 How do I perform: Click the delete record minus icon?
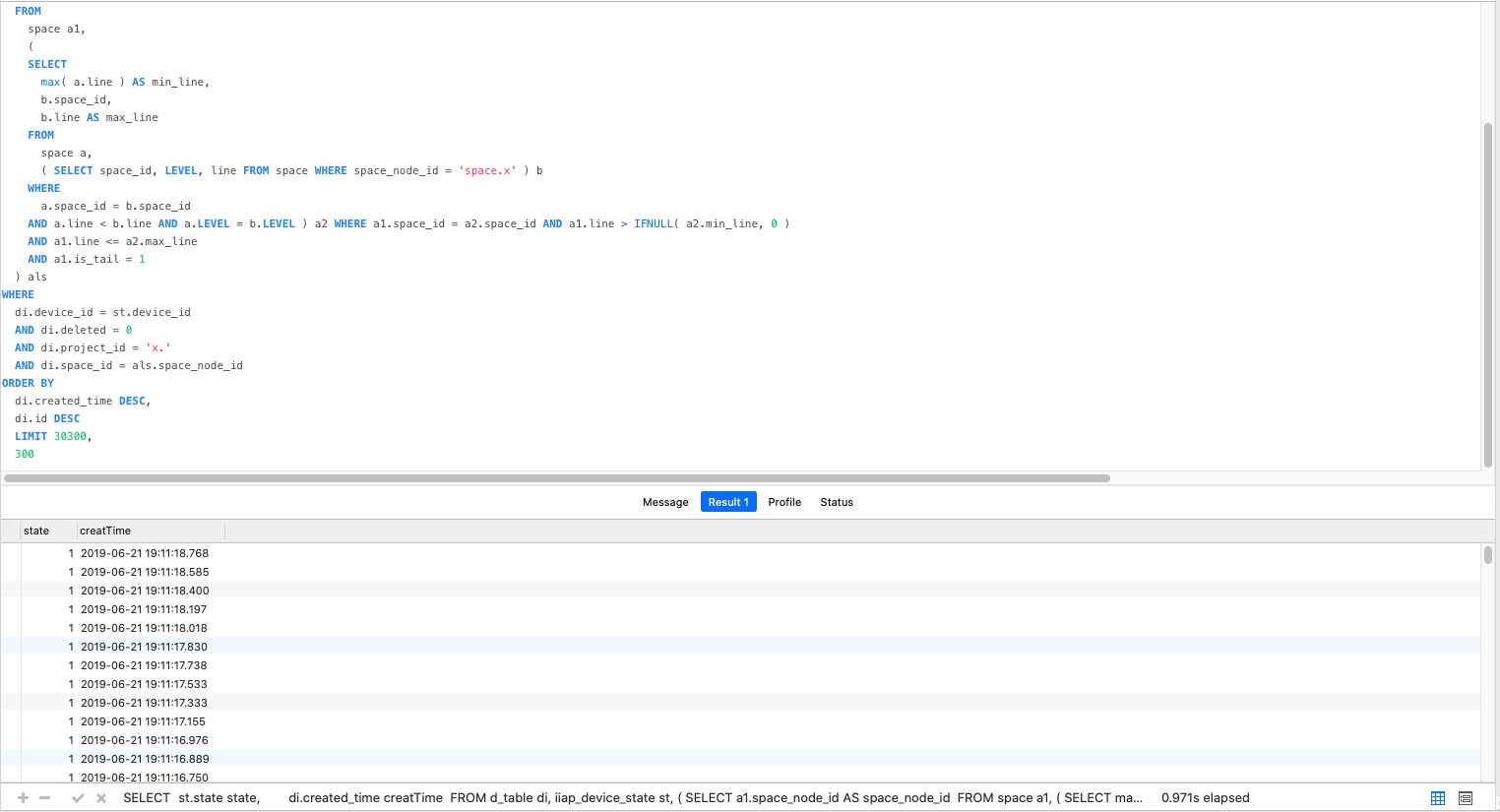click(x=45, y=798)
